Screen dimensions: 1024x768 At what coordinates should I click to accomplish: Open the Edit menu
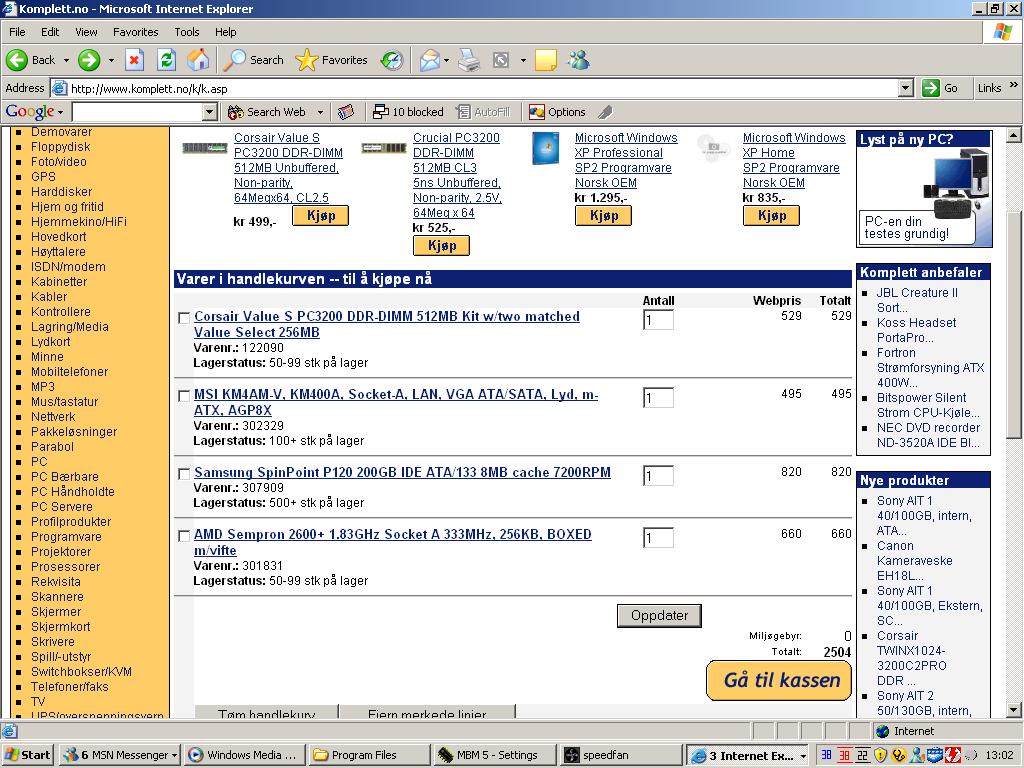coord(50,32)
